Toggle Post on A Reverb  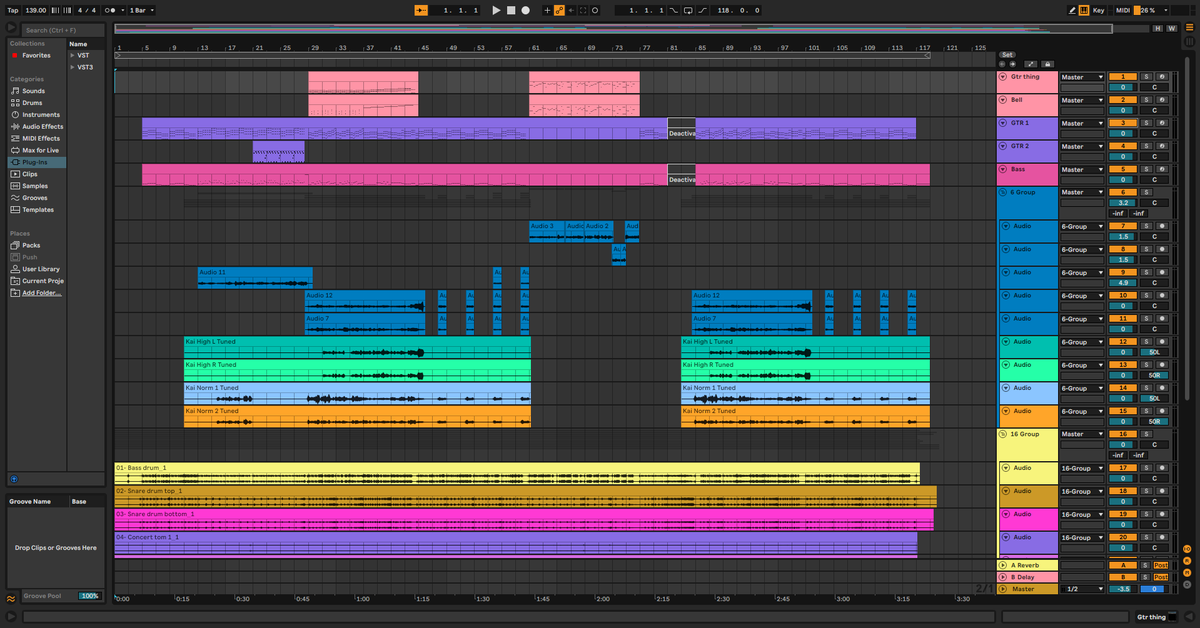pyautogui.click(x=1161, y=565)
